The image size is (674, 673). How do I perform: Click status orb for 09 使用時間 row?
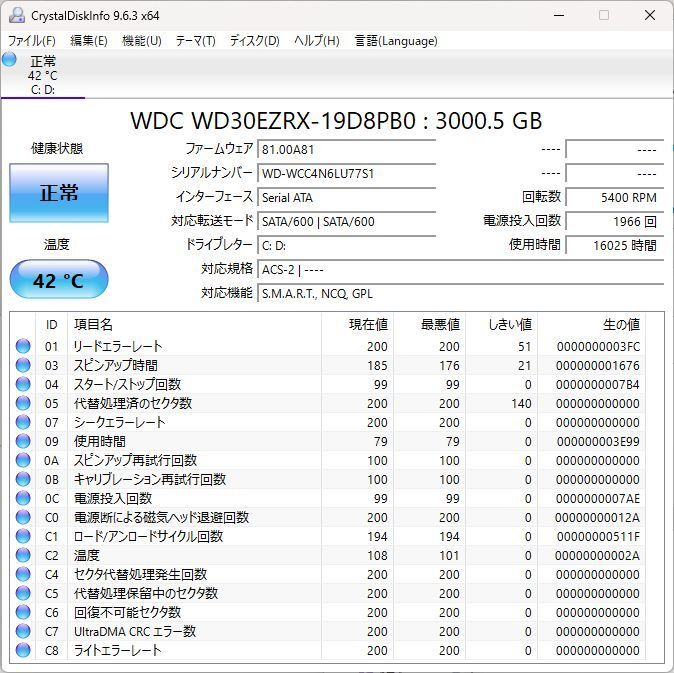tap(23, 441)
